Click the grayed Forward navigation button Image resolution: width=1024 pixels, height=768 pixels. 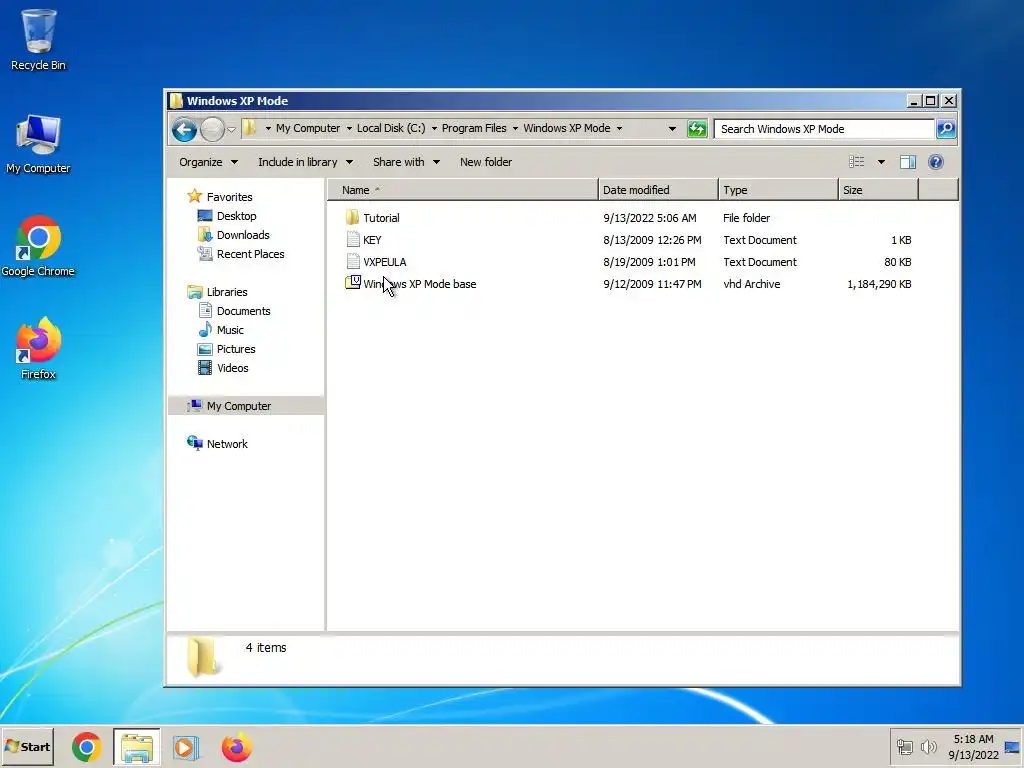212,129
